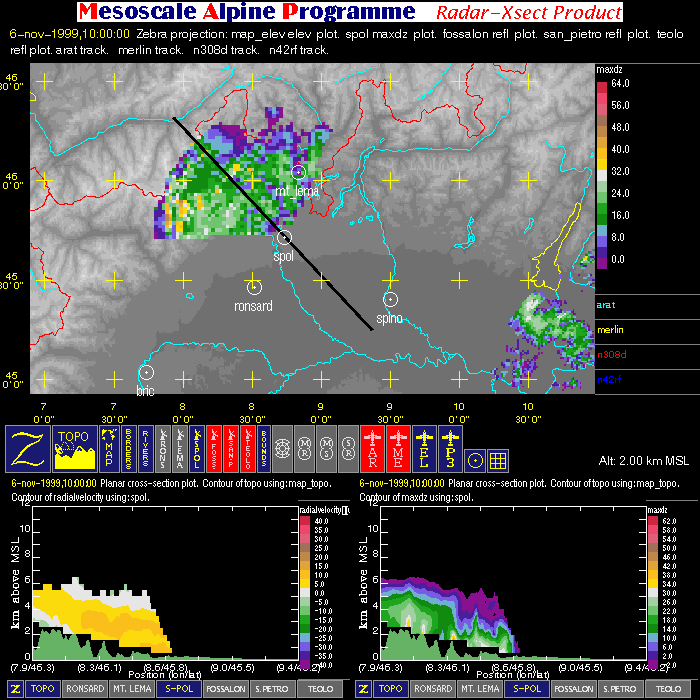
Task: Click the black cross-section line on map
Action: point(273,224)
